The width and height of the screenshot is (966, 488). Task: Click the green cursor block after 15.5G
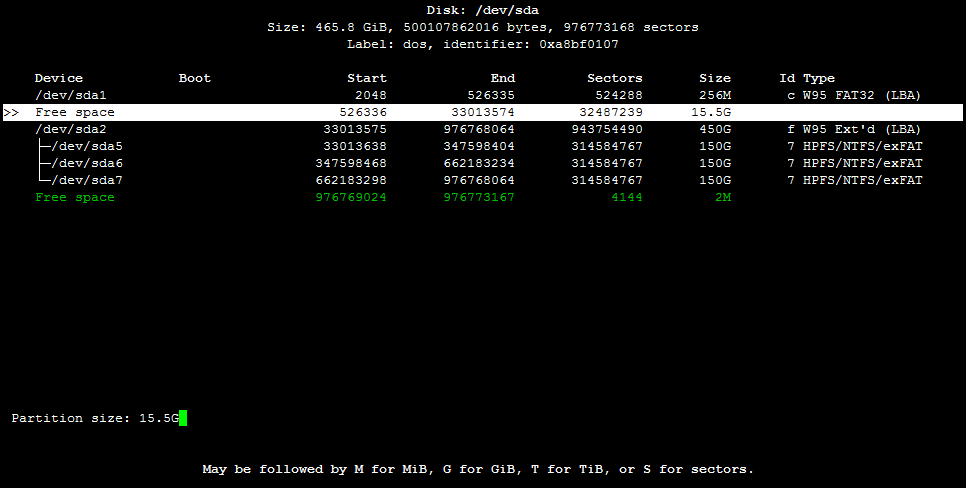[183, 418]
